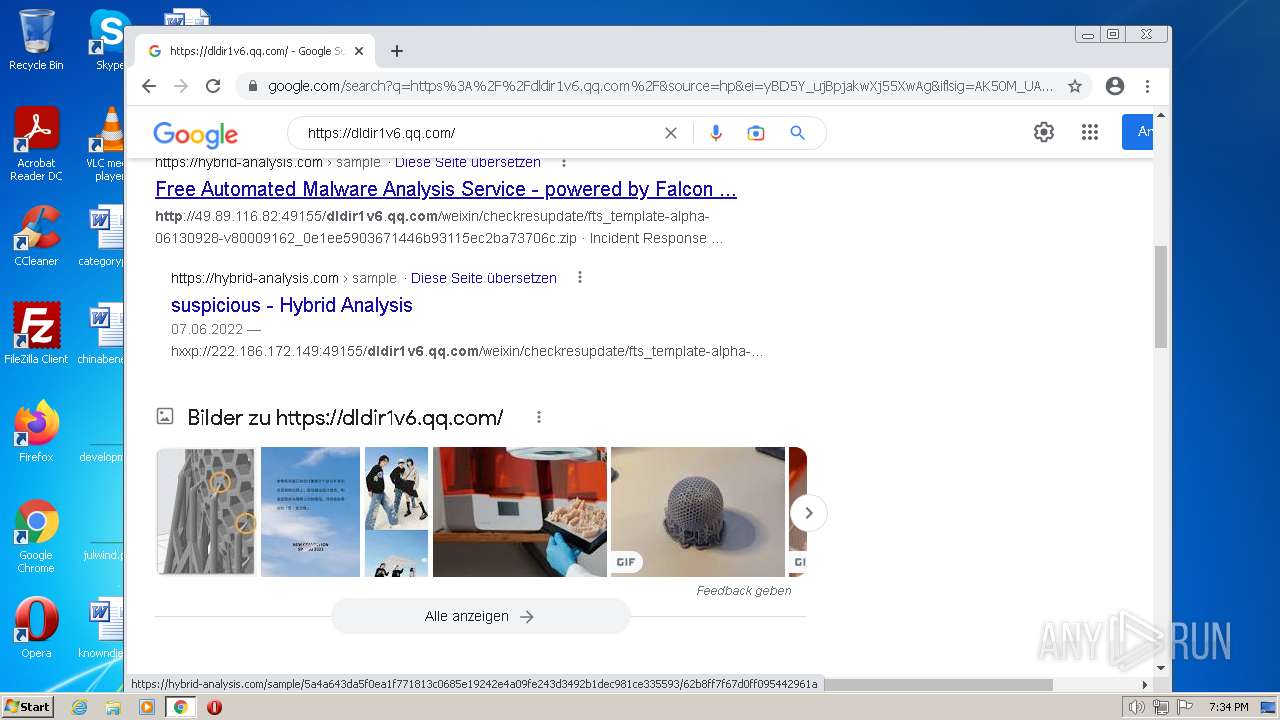Open a new browser tab

click(x=397, y=51)
